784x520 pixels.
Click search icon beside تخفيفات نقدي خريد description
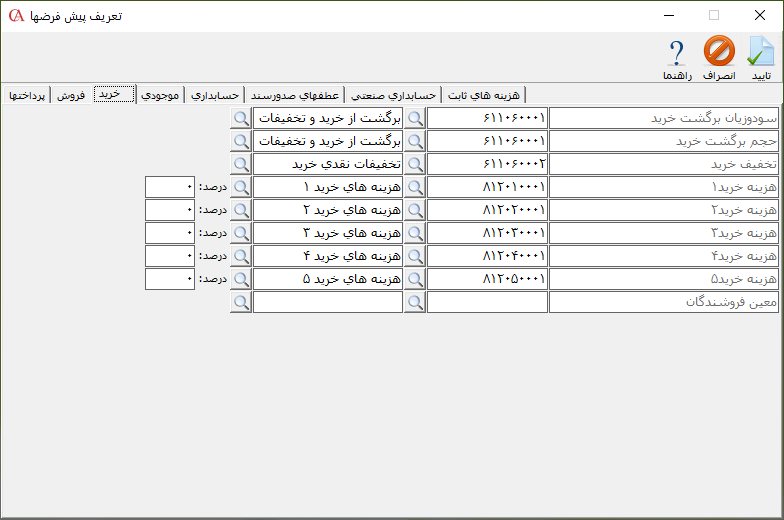pyautogui.click(x=241, y=164)
